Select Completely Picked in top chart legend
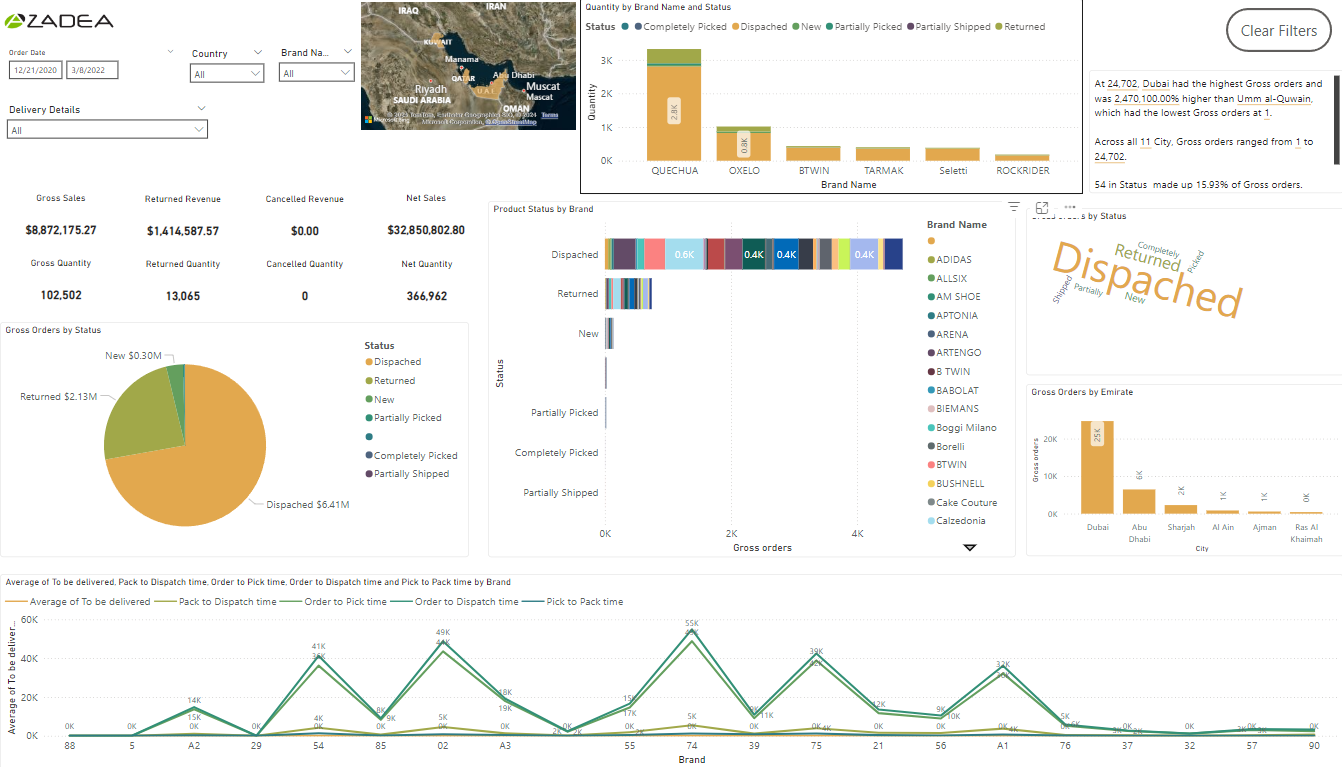This screenshot has height=767, width=1342. [x=679, y=27]
